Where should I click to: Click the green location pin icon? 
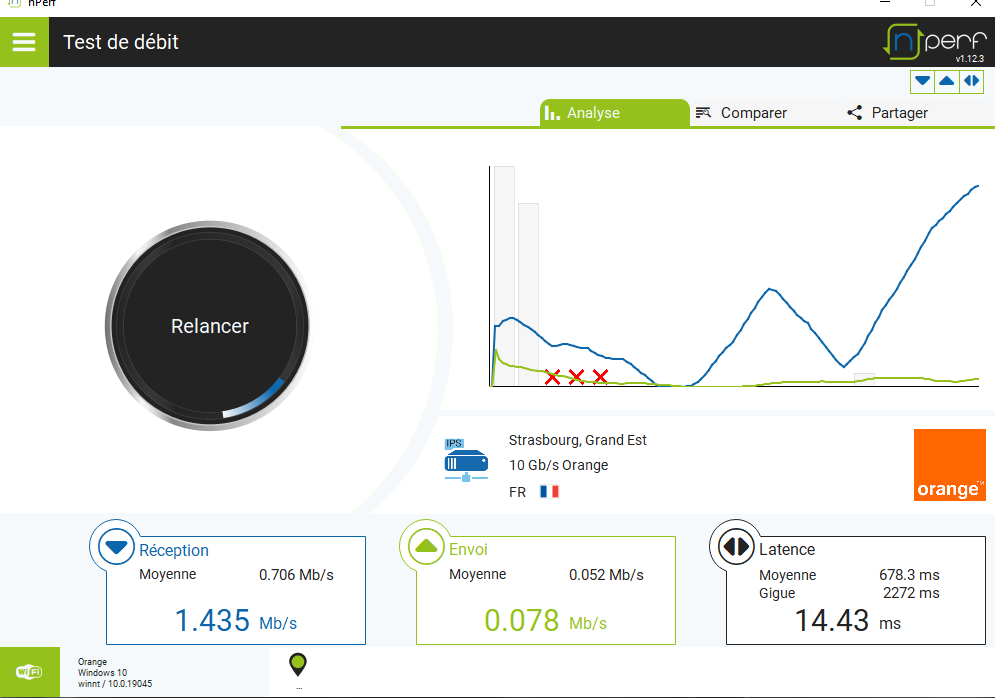point(297,664)
